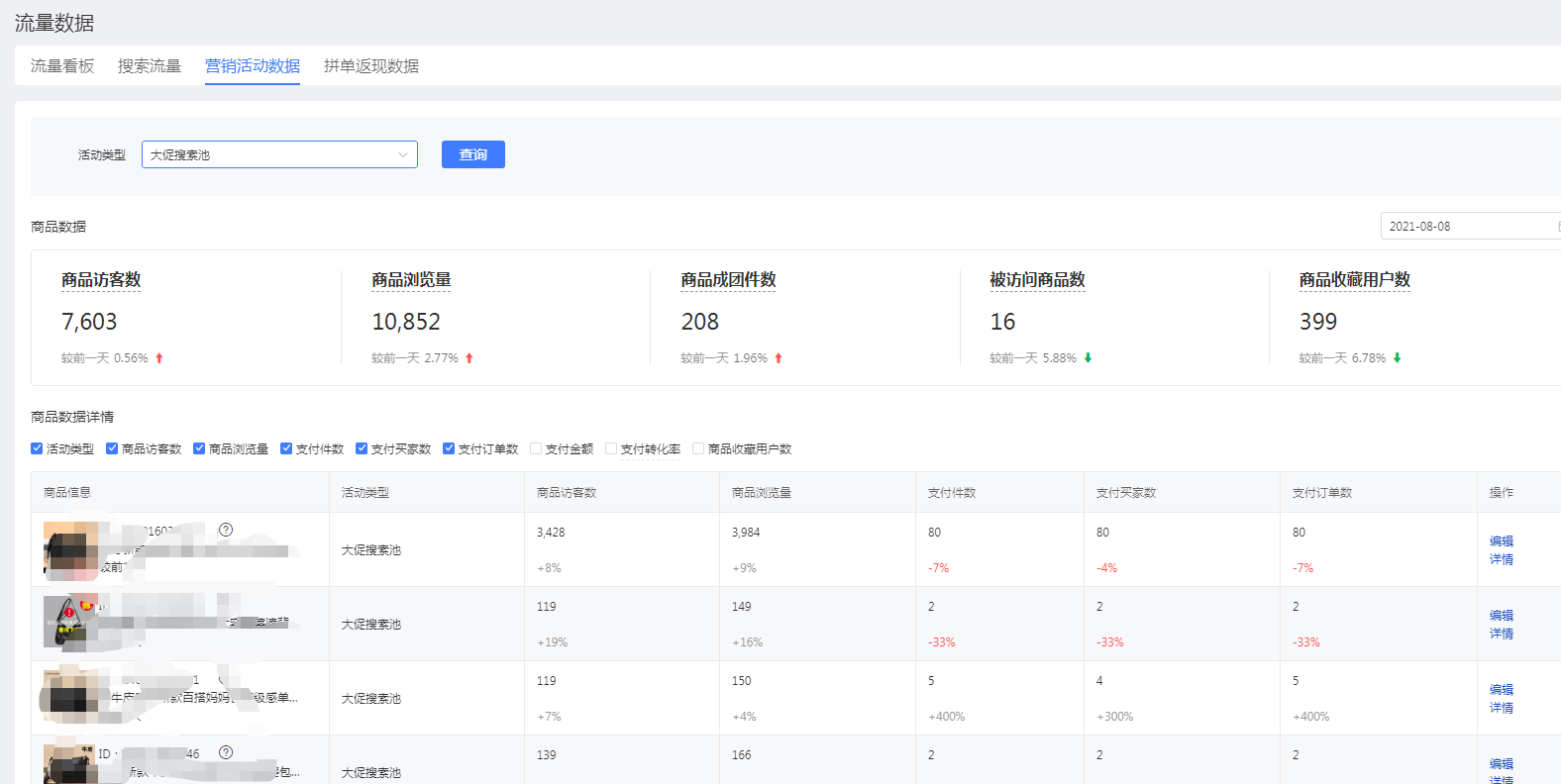Click the red up arrow beside 0.56%

(158, 358)
